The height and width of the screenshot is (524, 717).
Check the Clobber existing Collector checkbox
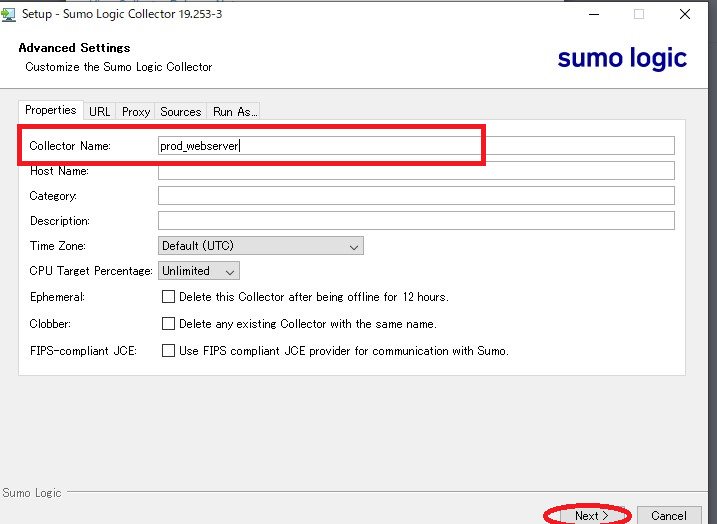coord(168,324)
